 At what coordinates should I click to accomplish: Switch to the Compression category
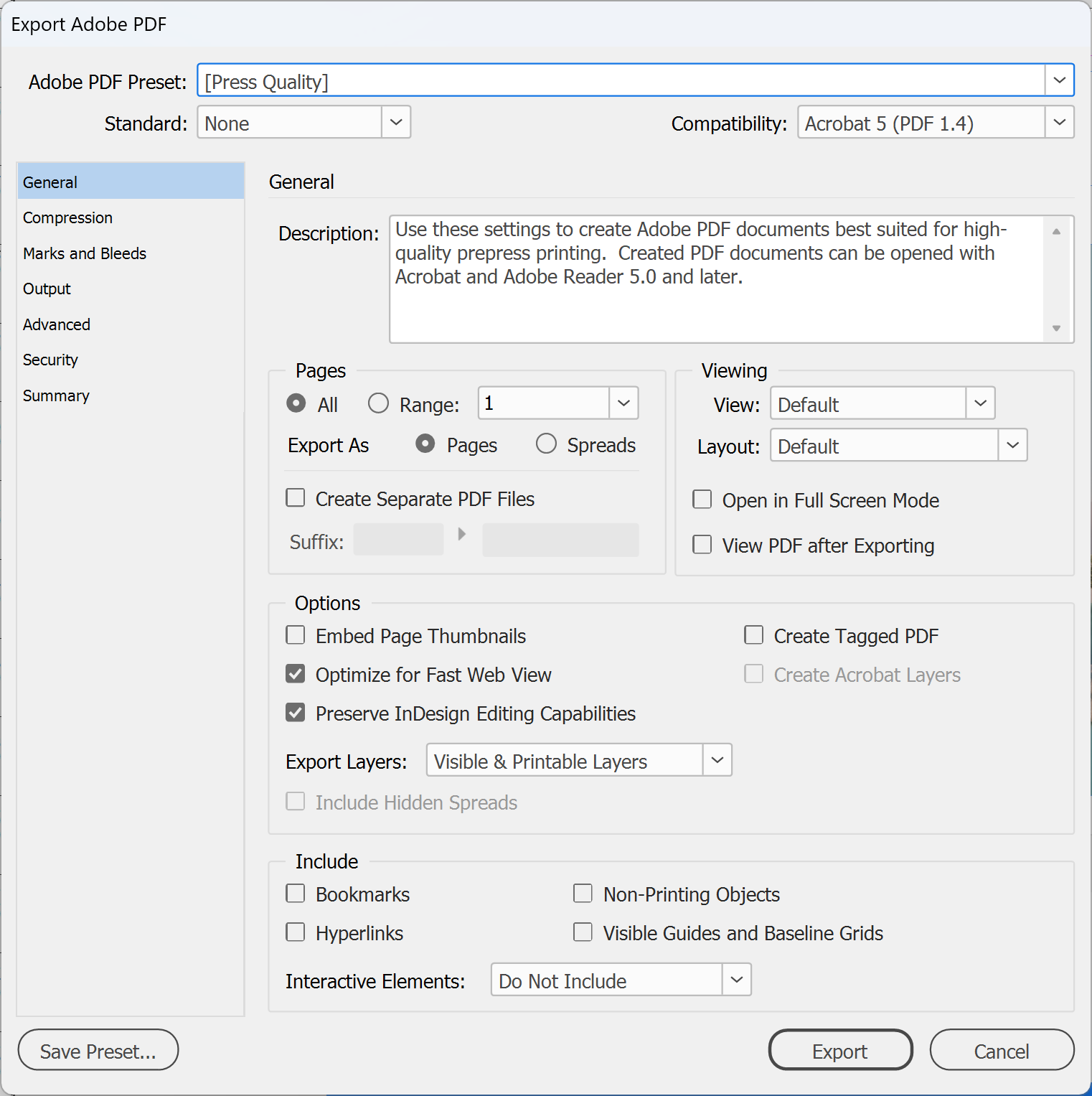click(x=131, y=217)
